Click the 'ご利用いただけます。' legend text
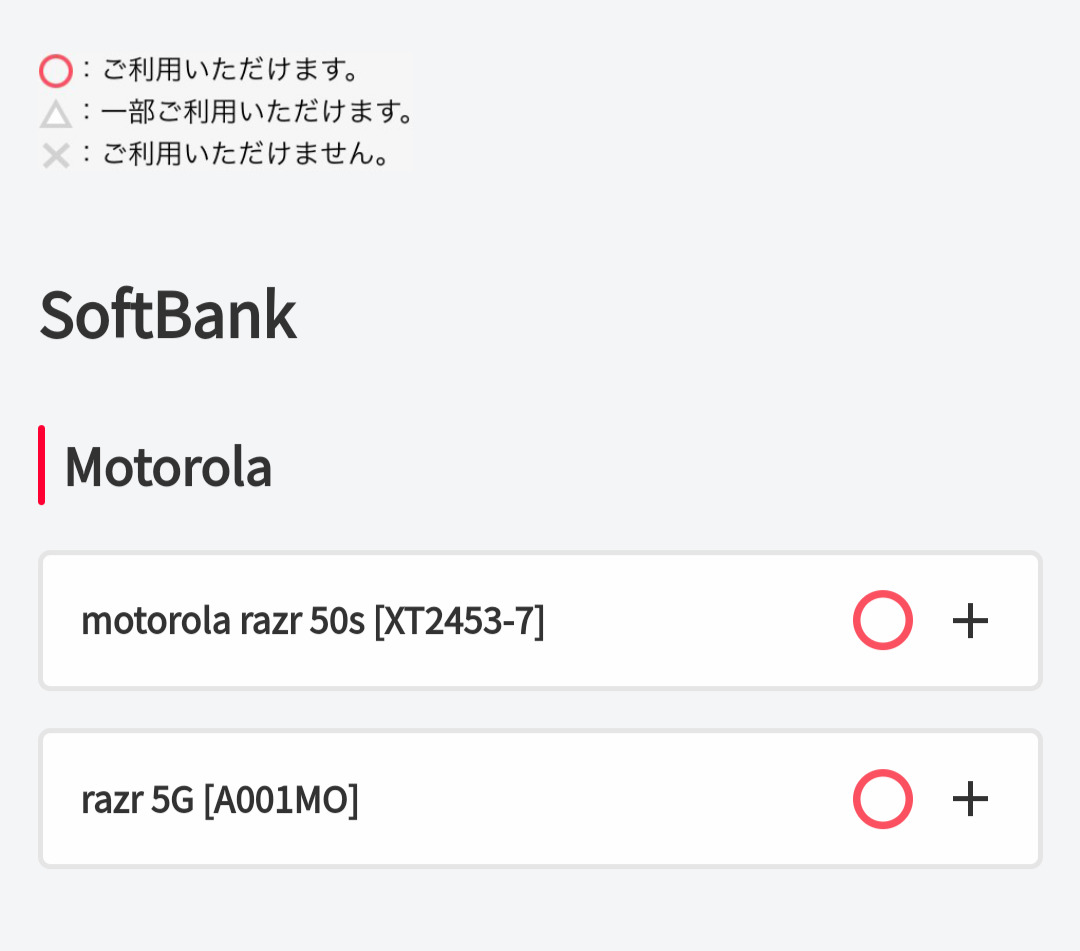 230,70
